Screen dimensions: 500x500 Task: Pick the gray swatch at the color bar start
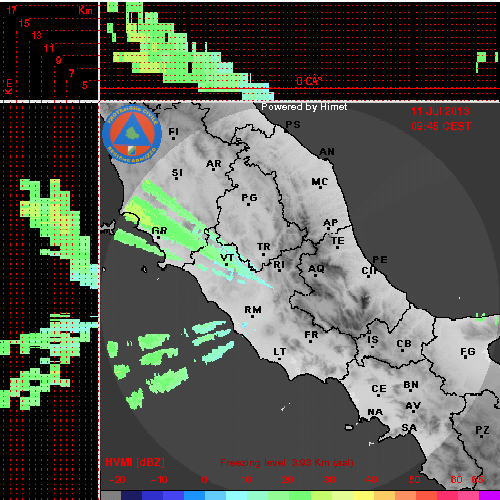111,496
